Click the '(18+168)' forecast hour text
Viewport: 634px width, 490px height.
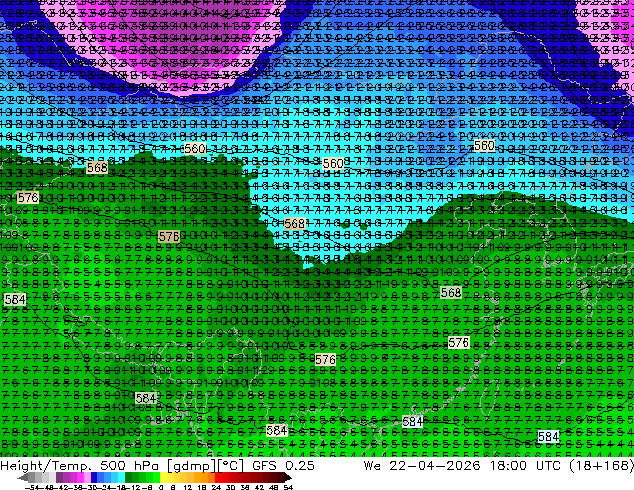(x=601, y=465)
